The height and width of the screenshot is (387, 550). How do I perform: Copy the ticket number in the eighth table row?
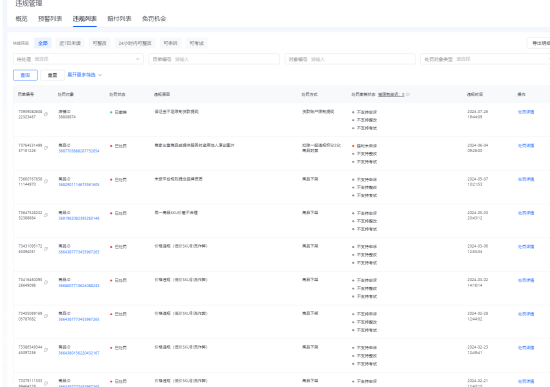46,350
